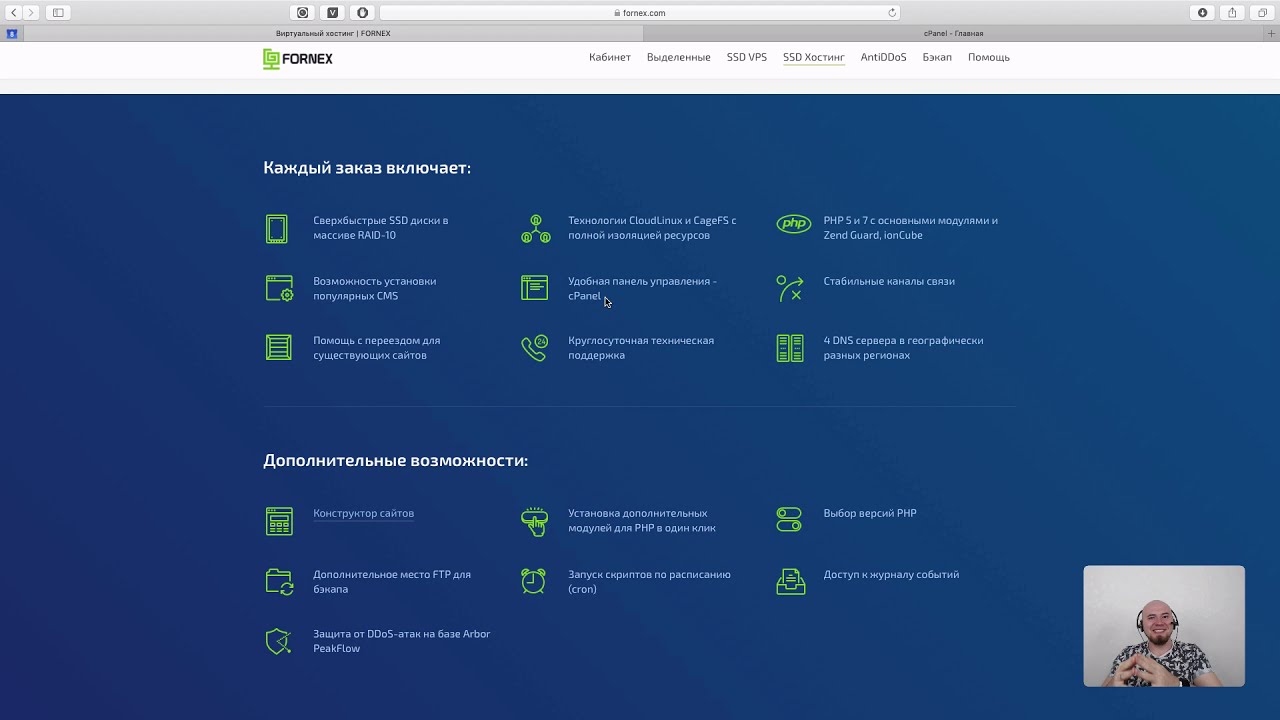Open the Помощь menu item
The height and width of the screenshot is (720, 1280).
point(989,57)
